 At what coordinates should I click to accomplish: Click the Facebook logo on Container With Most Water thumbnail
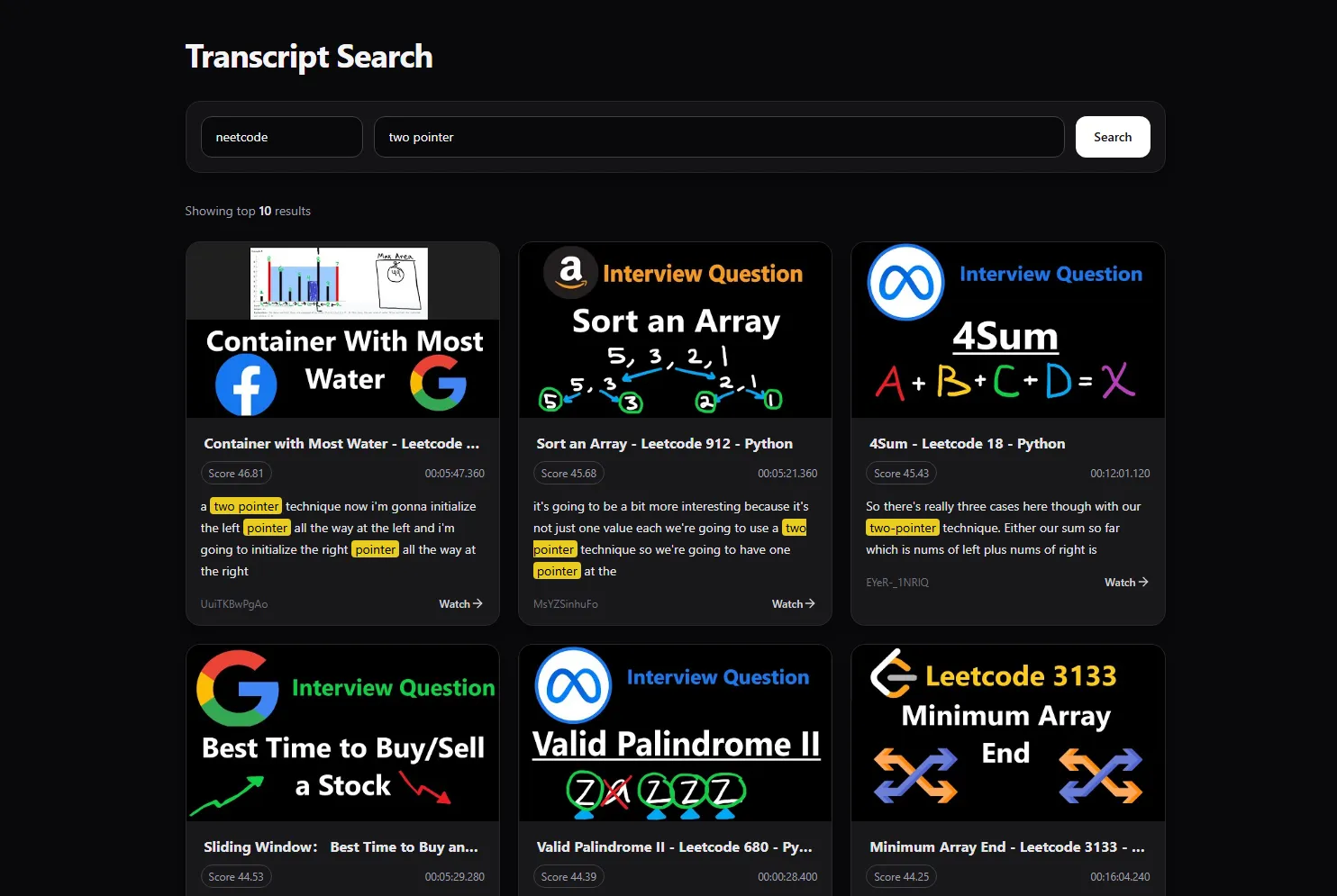pos(248,385)
